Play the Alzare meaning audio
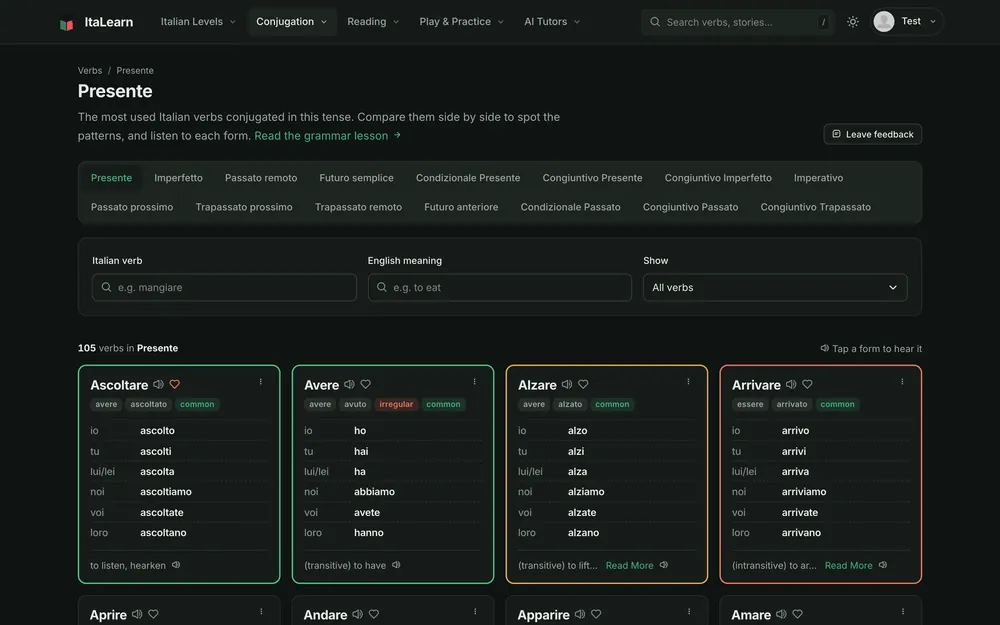 coord(664,565)
